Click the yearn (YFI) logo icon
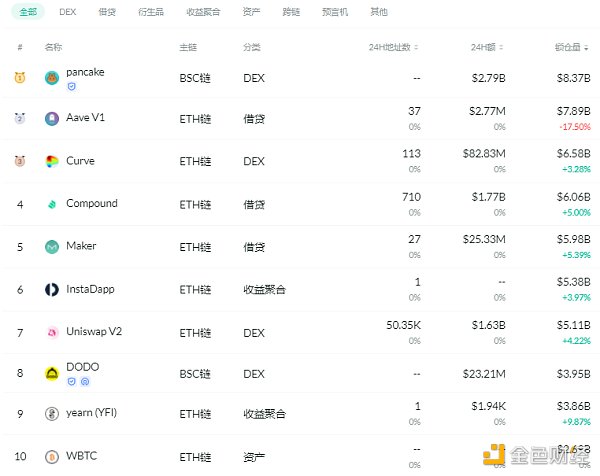600x476 pixels. tap(52, 414)
